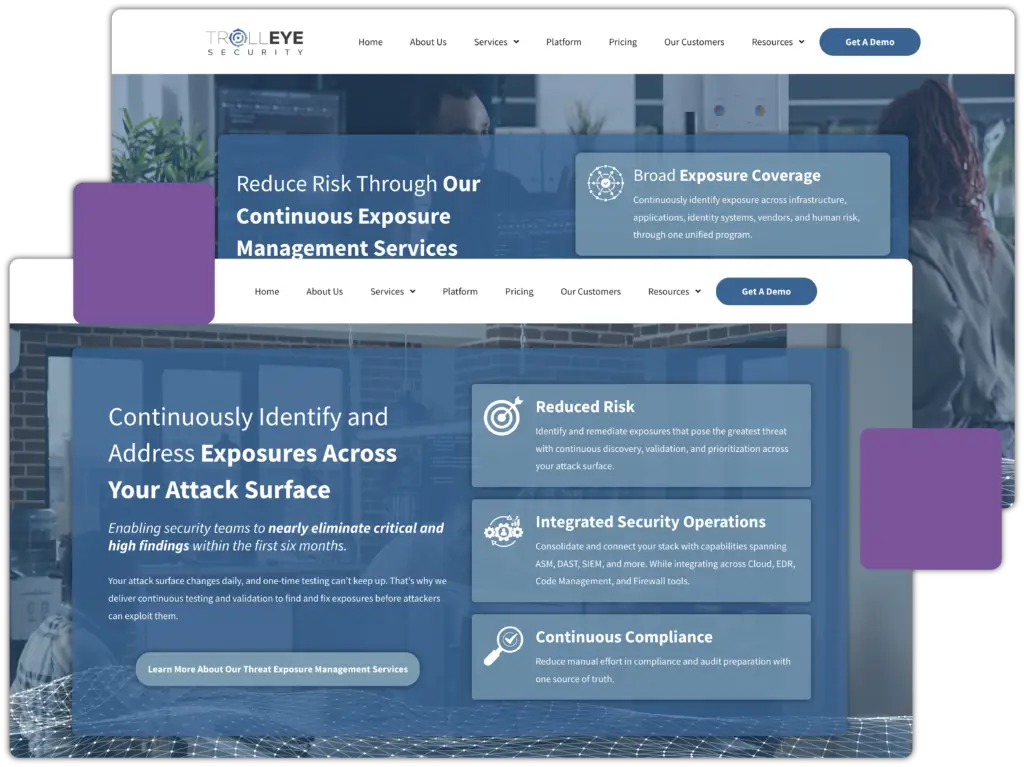1024x767 pixels.
Task: Go to Home in the top navigation bar
Action: click(x=370, y=42)
